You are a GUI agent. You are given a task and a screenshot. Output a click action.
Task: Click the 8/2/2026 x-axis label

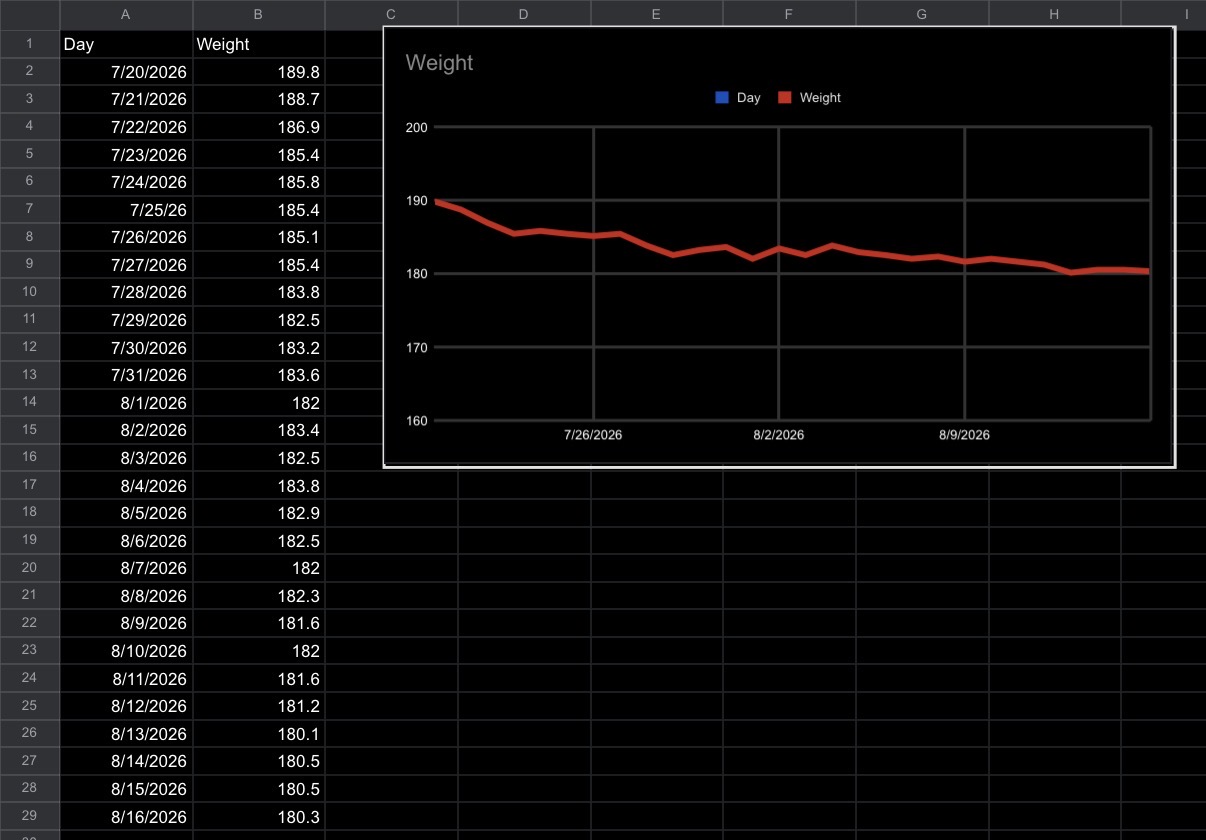pyautogui.click(x=779, y=435)
